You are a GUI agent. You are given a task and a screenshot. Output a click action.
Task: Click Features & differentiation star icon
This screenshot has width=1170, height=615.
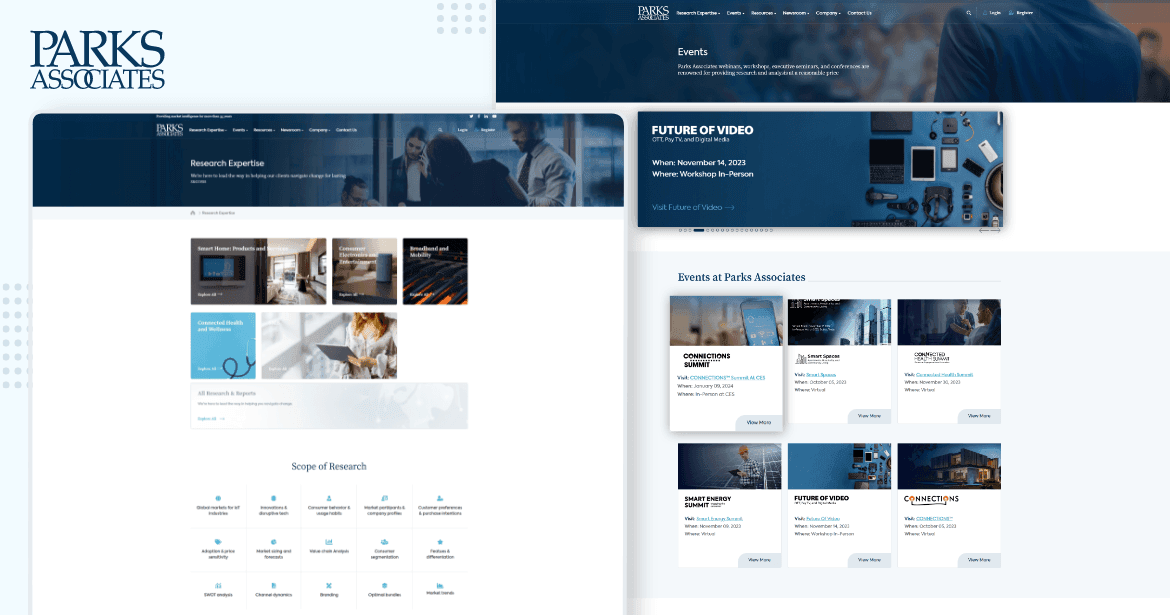click(439, 542)
